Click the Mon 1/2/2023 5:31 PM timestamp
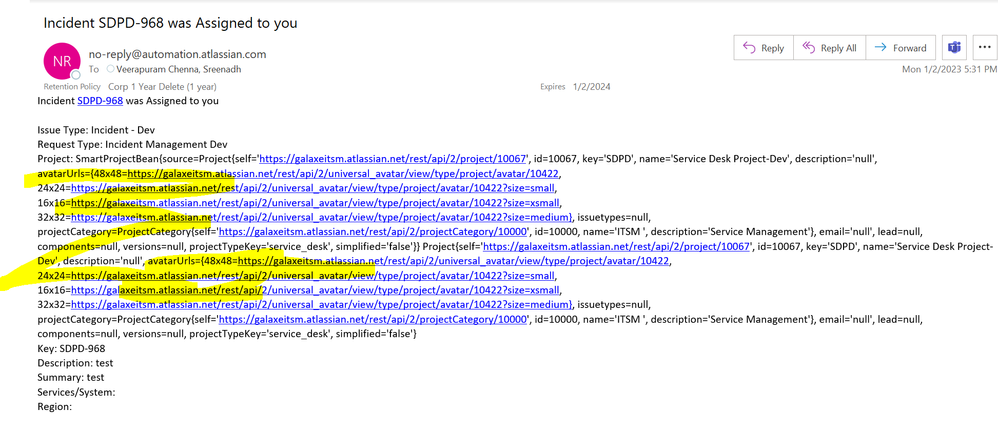This screenshot has width=998, height=427. pos(949,69)
